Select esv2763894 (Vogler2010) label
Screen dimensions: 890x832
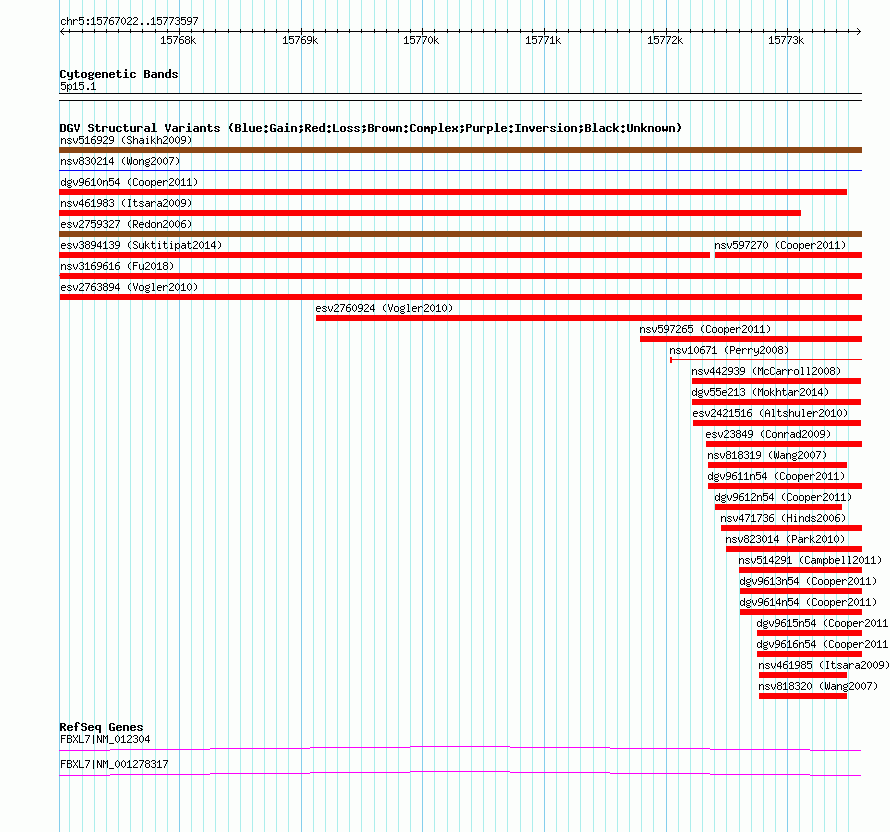tap(129, 287)
